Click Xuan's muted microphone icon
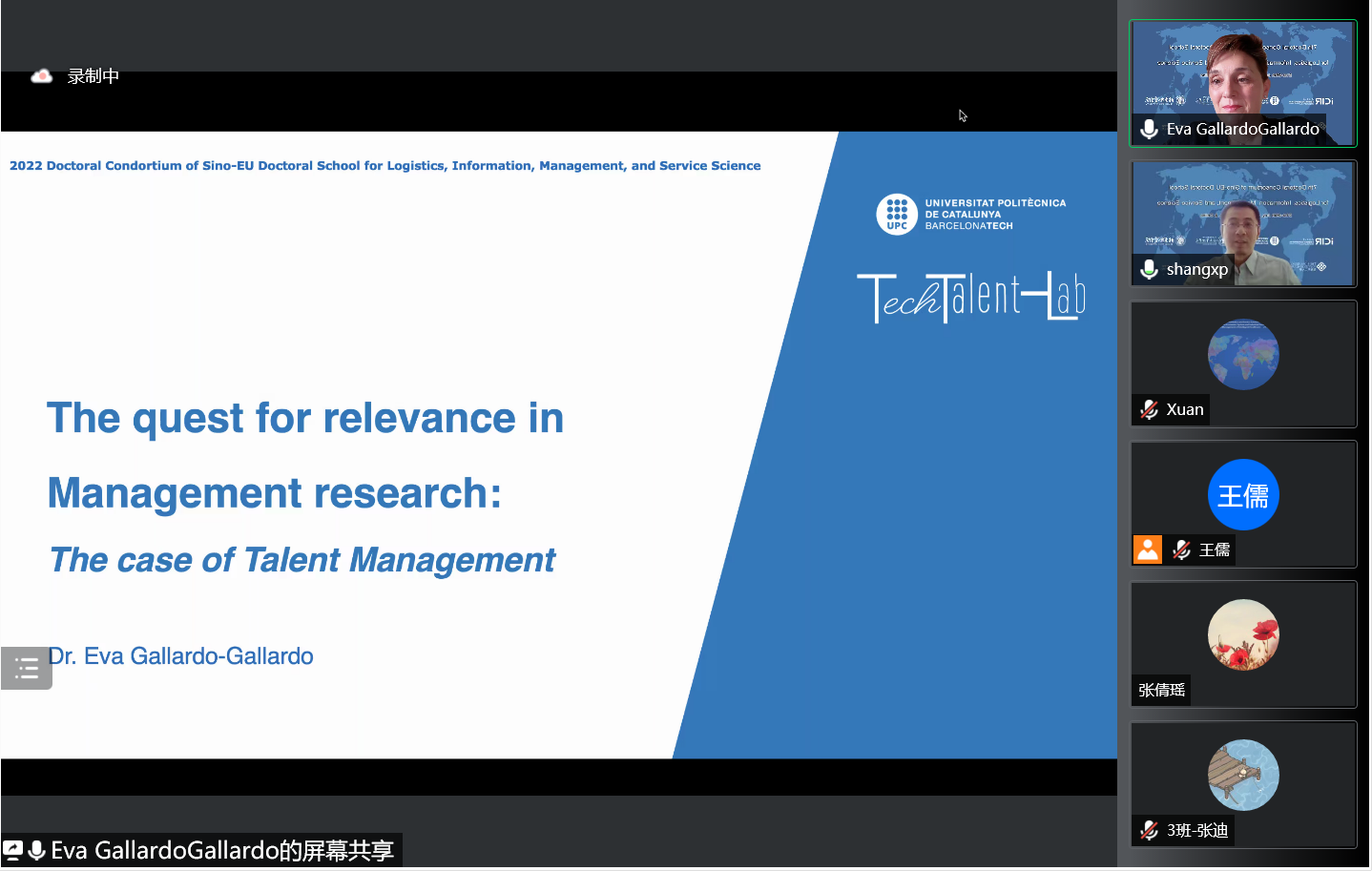Image resolution: width=1372 pixels, height=871 pixels. click(1149, 409)
